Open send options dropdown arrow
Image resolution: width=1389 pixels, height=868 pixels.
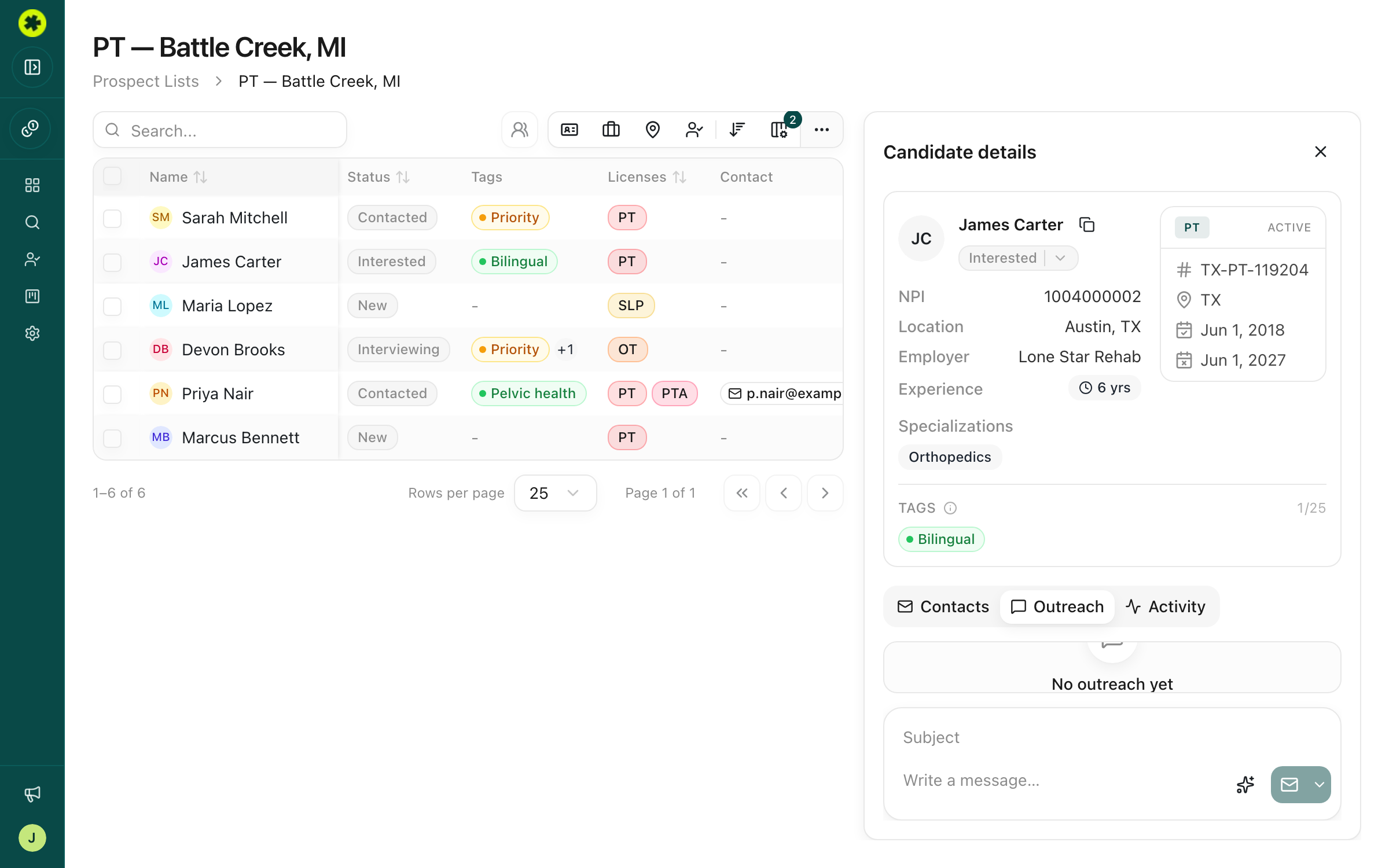point(1320,785)
